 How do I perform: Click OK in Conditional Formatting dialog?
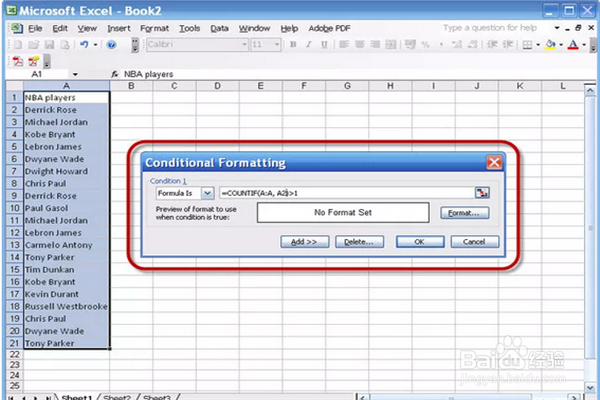(x=420, y=242)
